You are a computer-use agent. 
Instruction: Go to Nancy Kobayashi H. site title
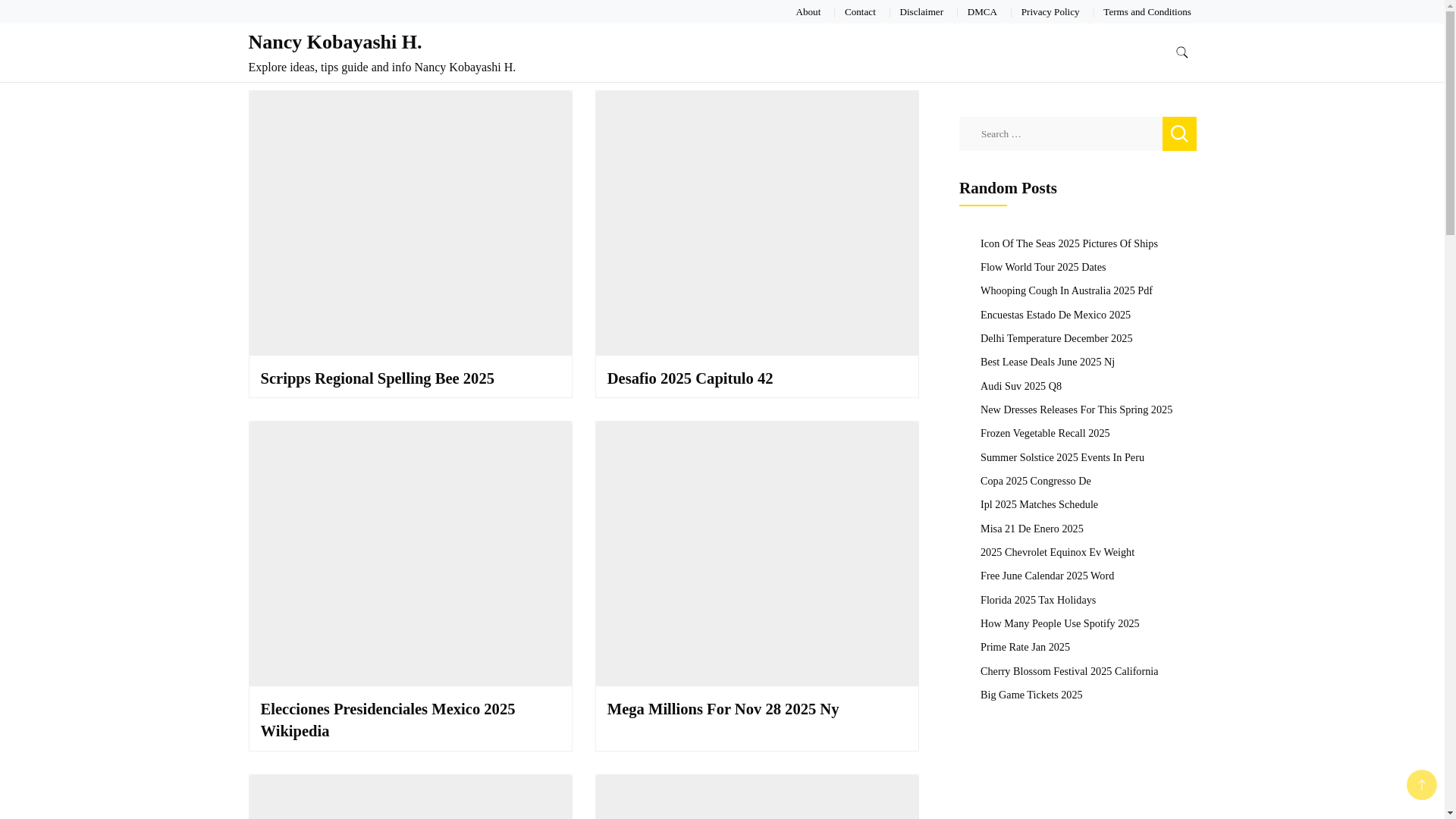(334, 42)
